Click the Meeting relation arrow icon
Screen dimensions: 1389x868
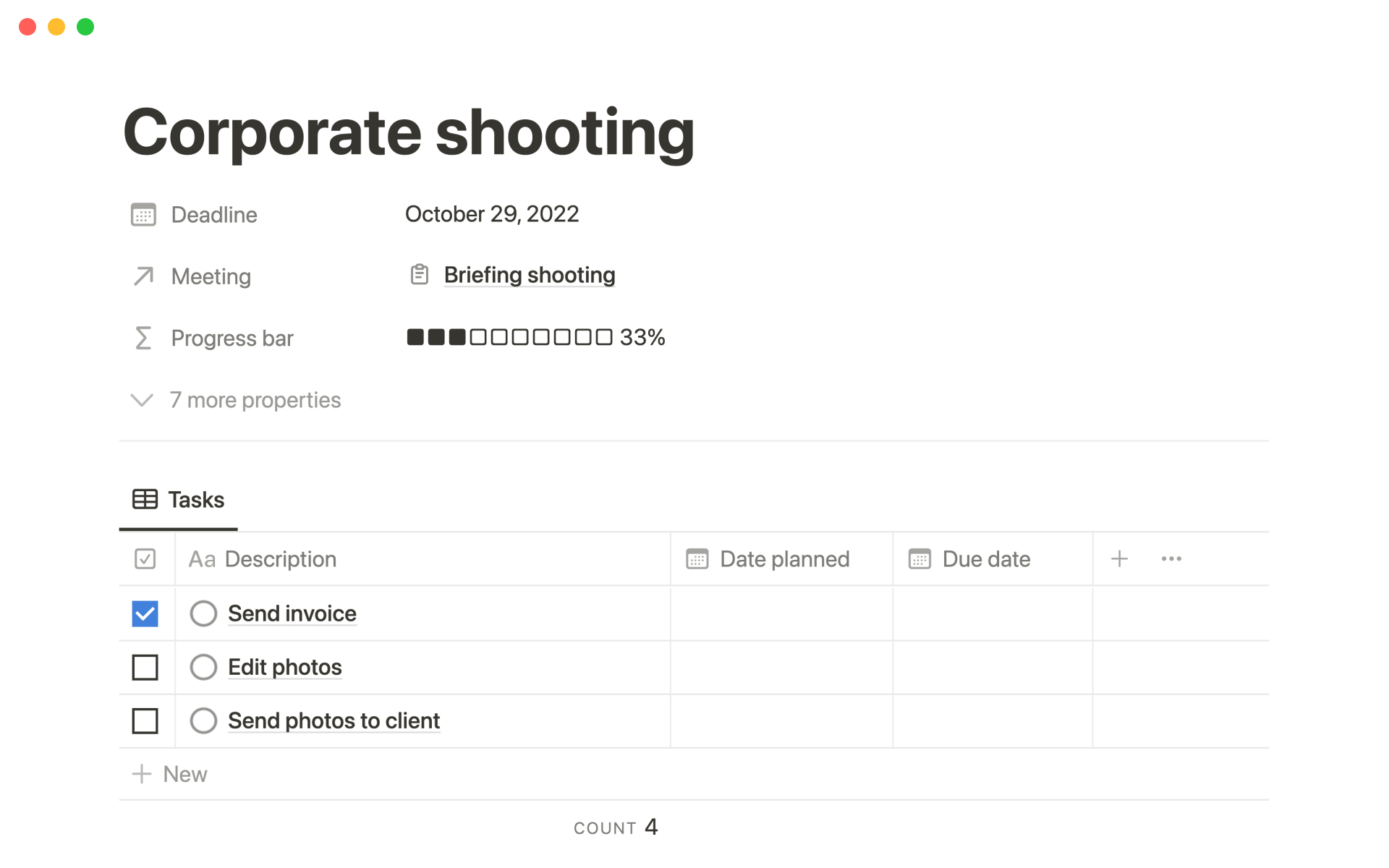[143, 276]
